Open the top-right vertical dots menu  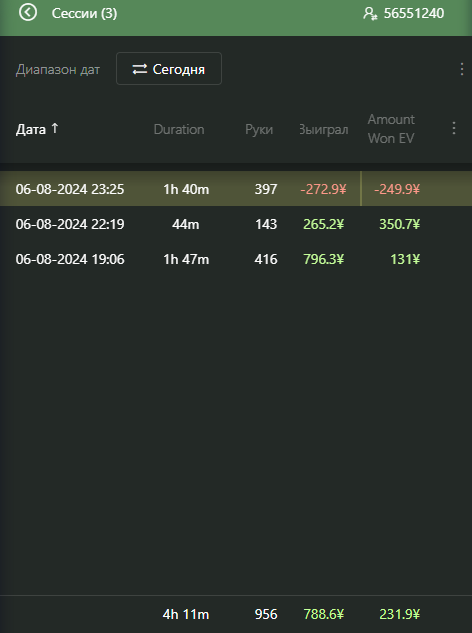tap(462, 69)
